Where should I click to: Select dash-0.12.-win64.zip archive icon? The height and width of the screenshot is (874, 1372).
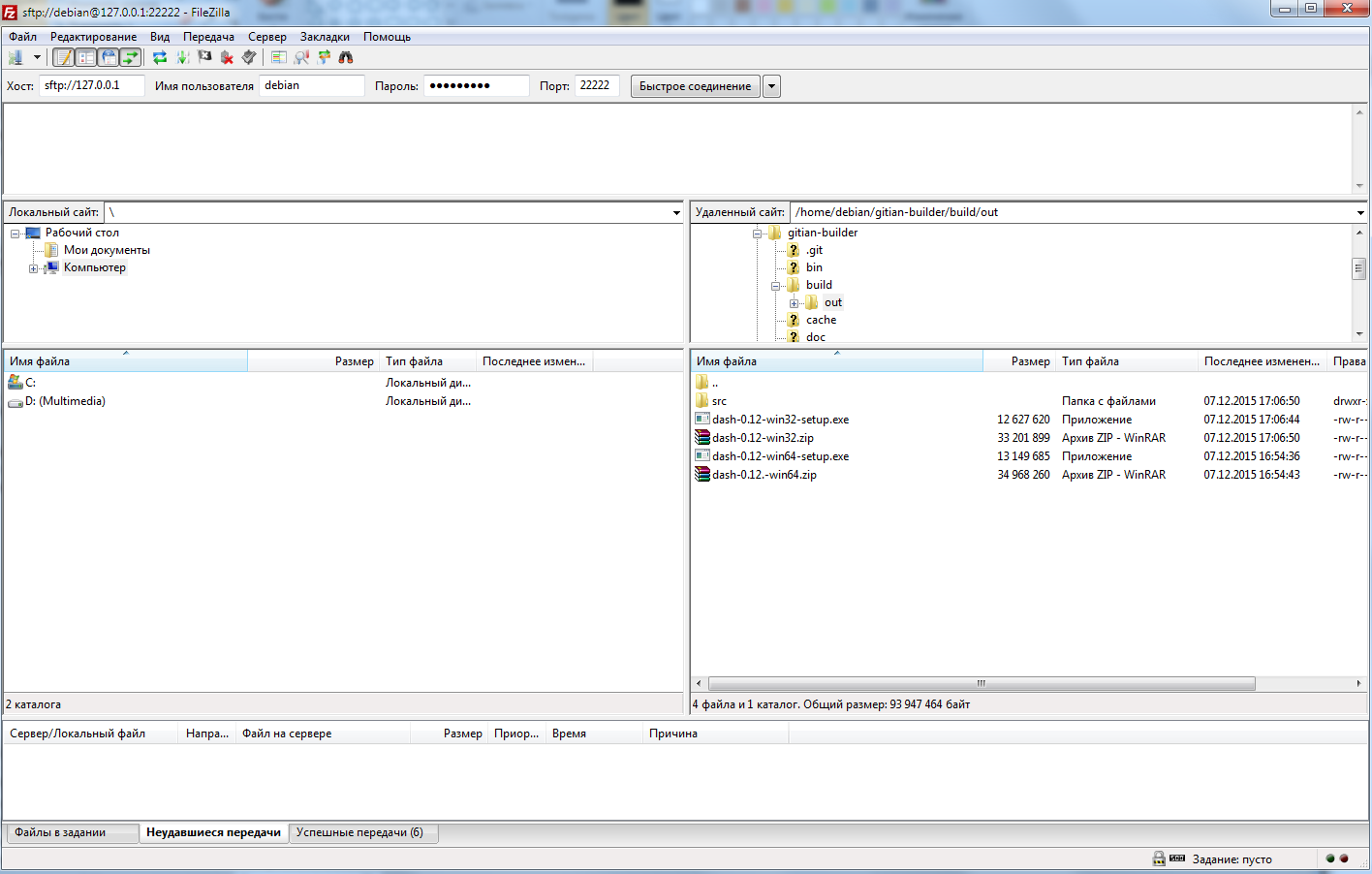pos(702,474)
